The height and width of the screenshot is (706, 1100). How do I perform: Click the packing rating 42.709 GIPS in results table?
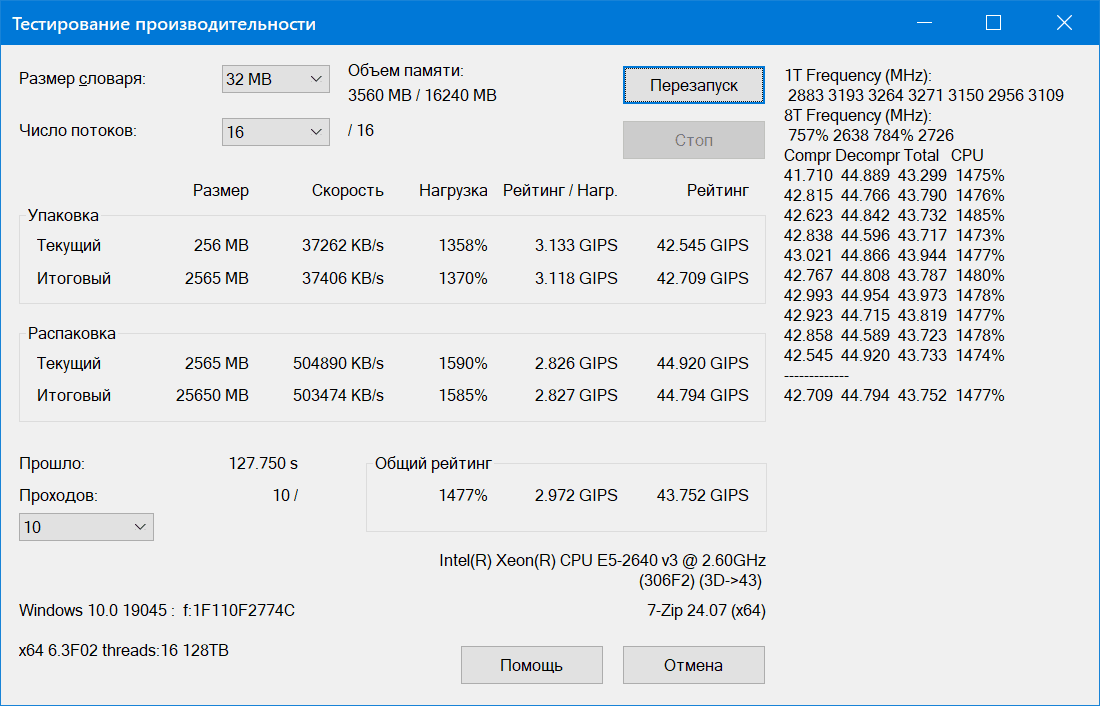click(703, 279)
